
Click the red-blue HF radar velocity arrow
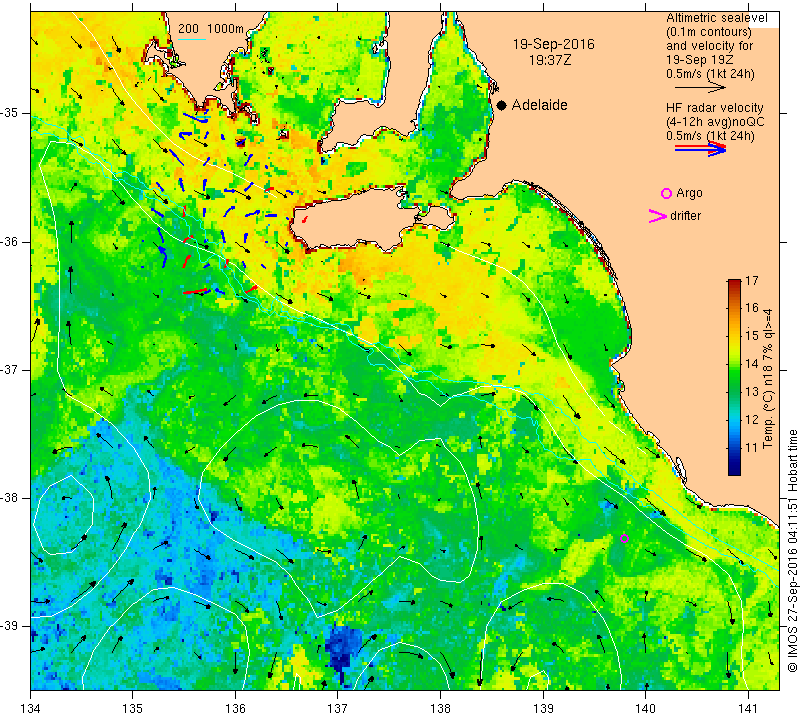(x=700, y=148)
